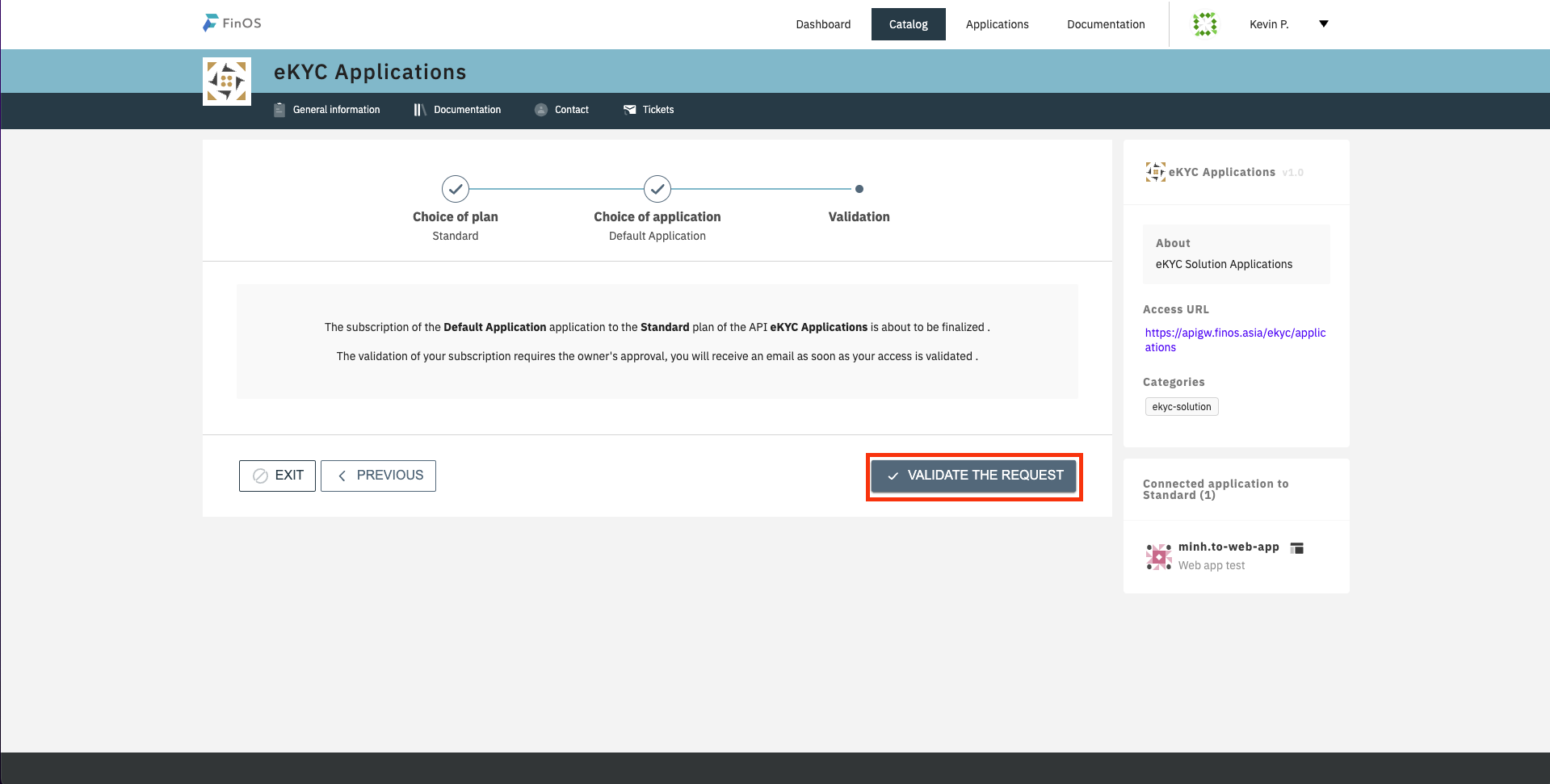Open Documentation in the top navigation

coord(1105,24)
